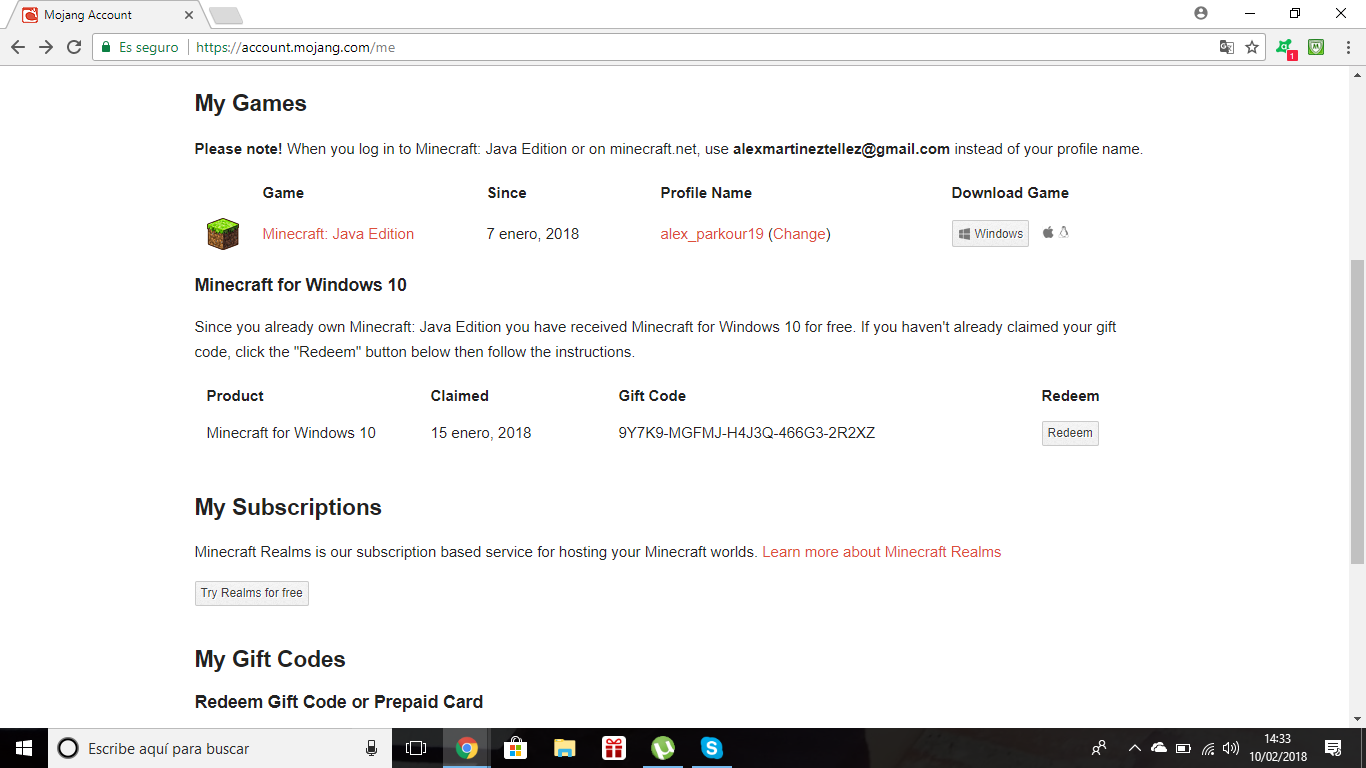1366x768 pixels.
Task: Open a new browser tab
Action: [x=226, y=16]
